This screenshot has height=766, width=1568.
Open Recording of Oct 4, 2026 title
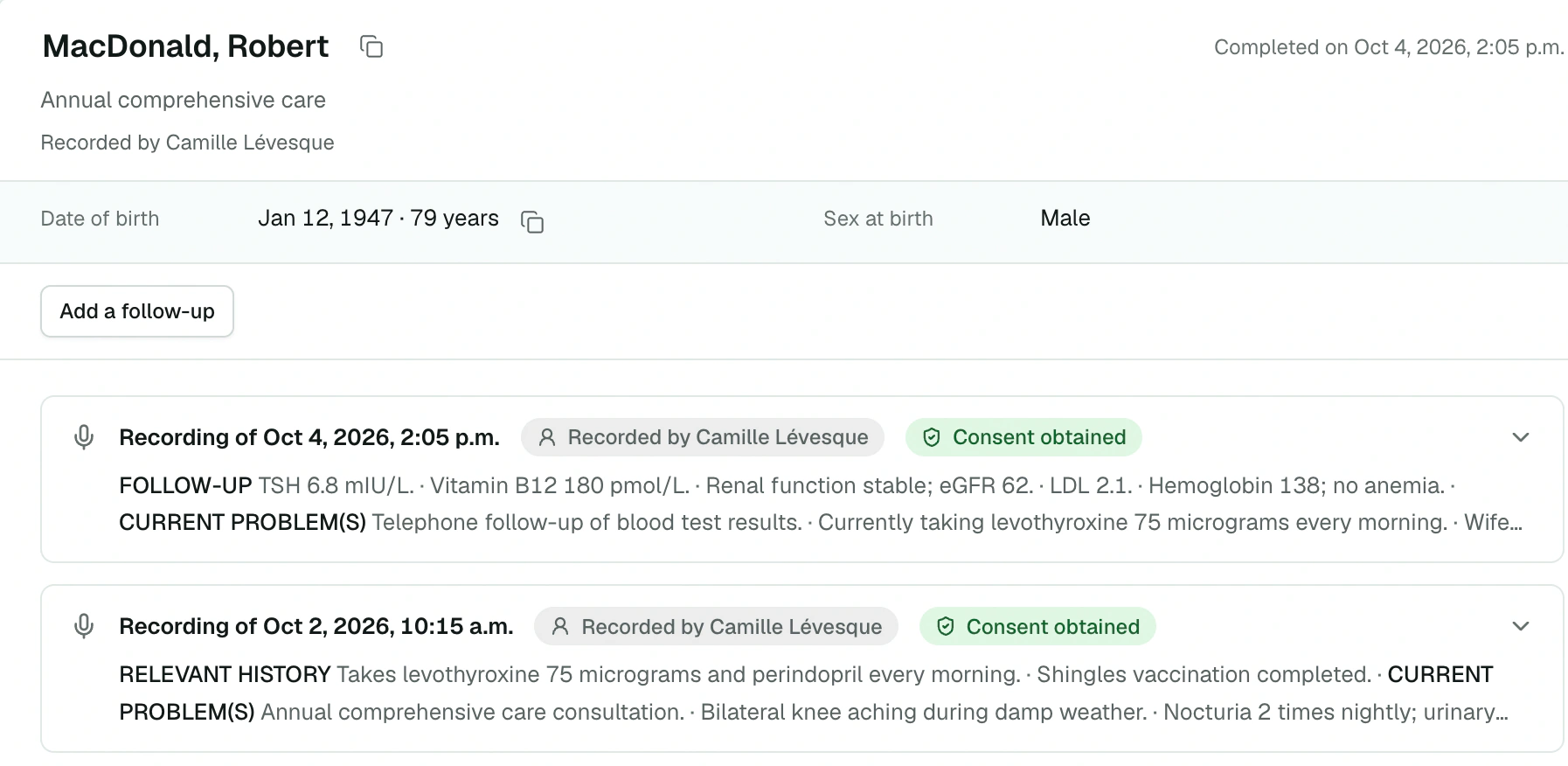coord(309,437)
